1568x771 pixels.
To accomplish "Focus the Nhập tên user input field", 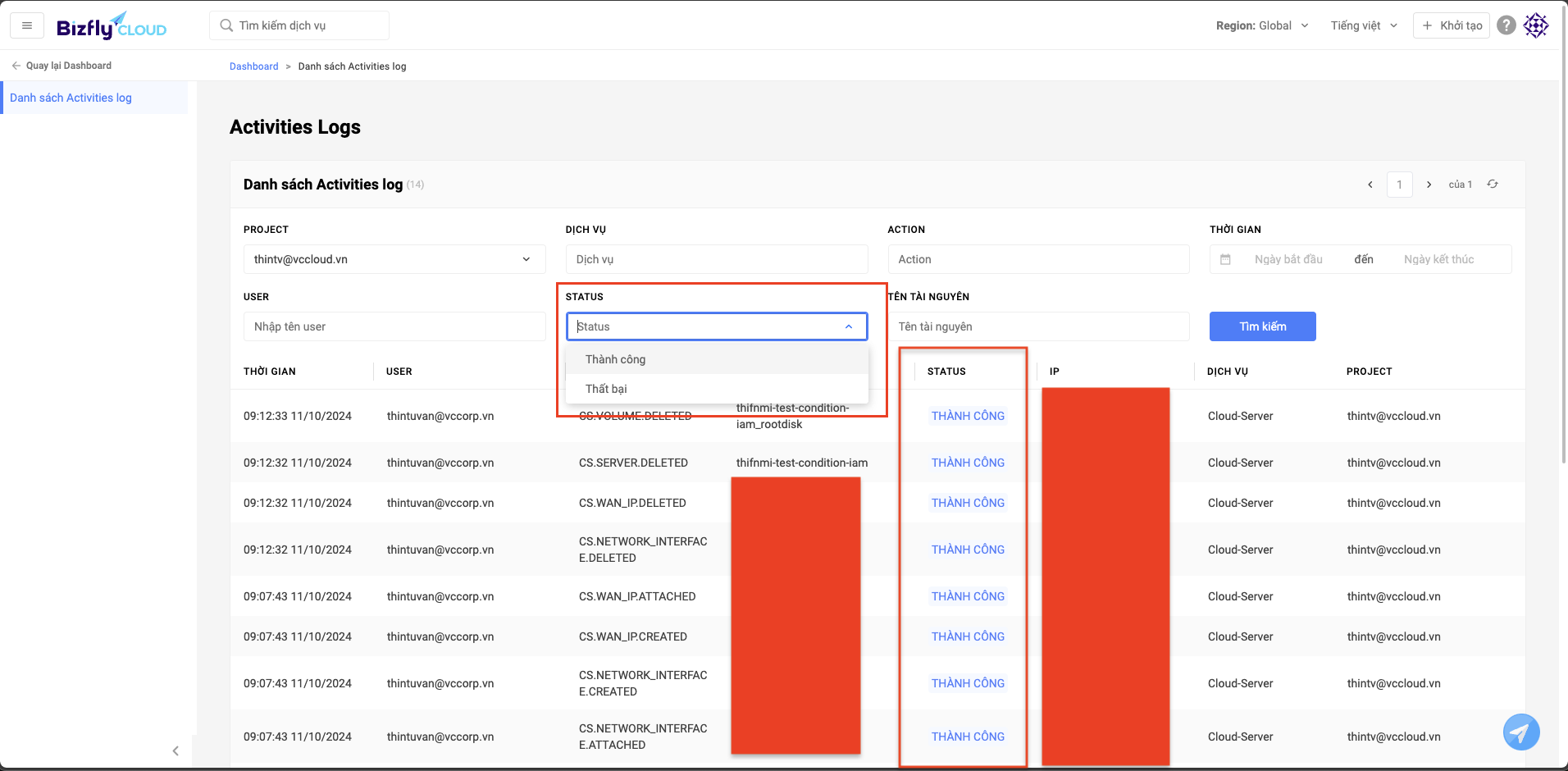I will pyautogui.click(x=394, y=326).
